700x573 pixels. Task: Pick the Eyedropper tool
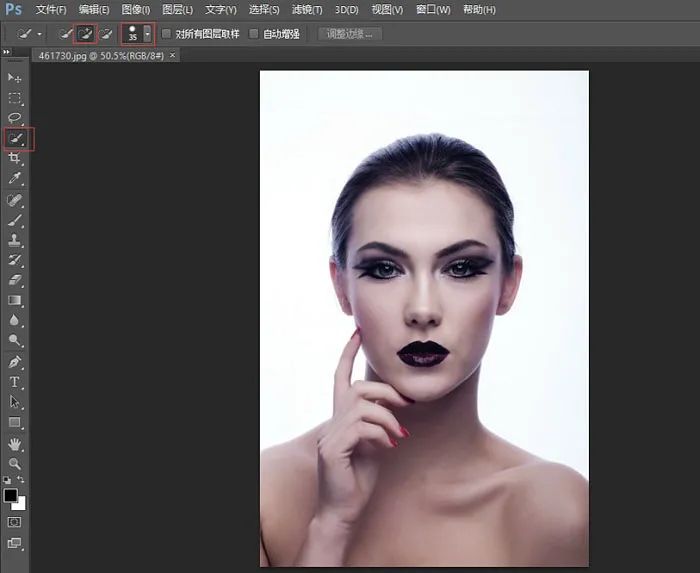(x=15, y=179)
